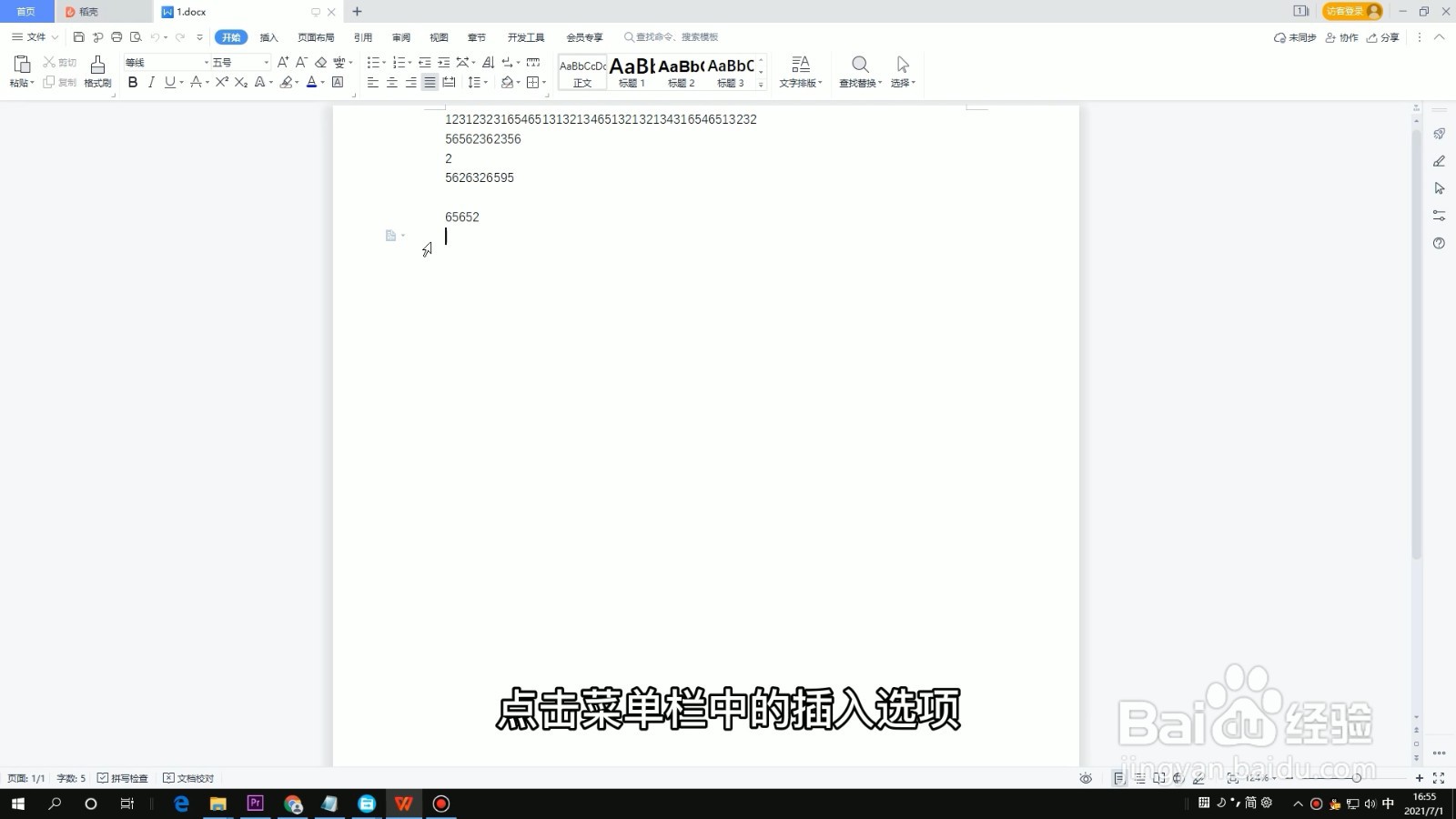Toggle Italic formatting

(x=151, y=82)
